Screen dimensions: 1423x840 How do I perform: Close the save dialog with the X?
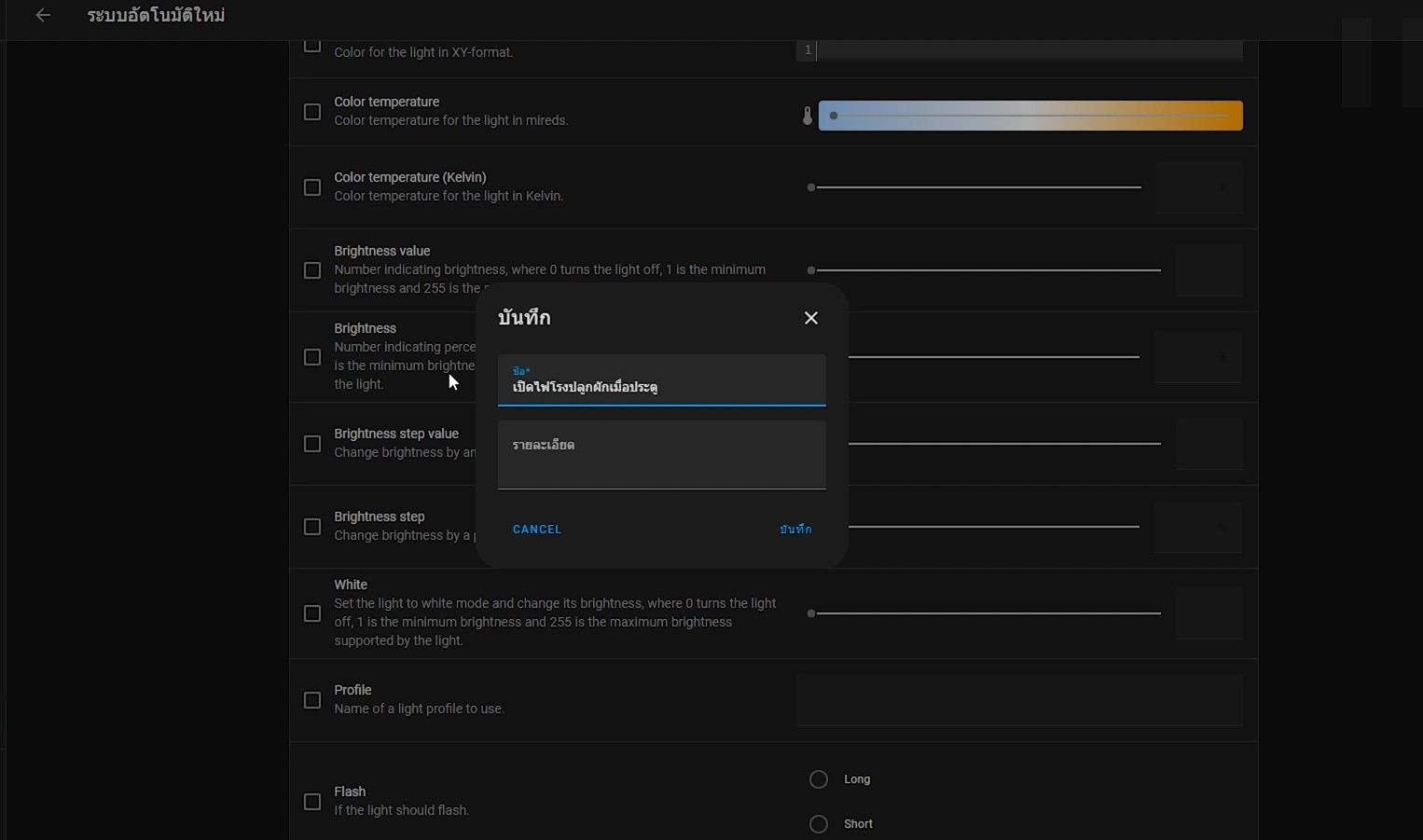tap(810, 318)
